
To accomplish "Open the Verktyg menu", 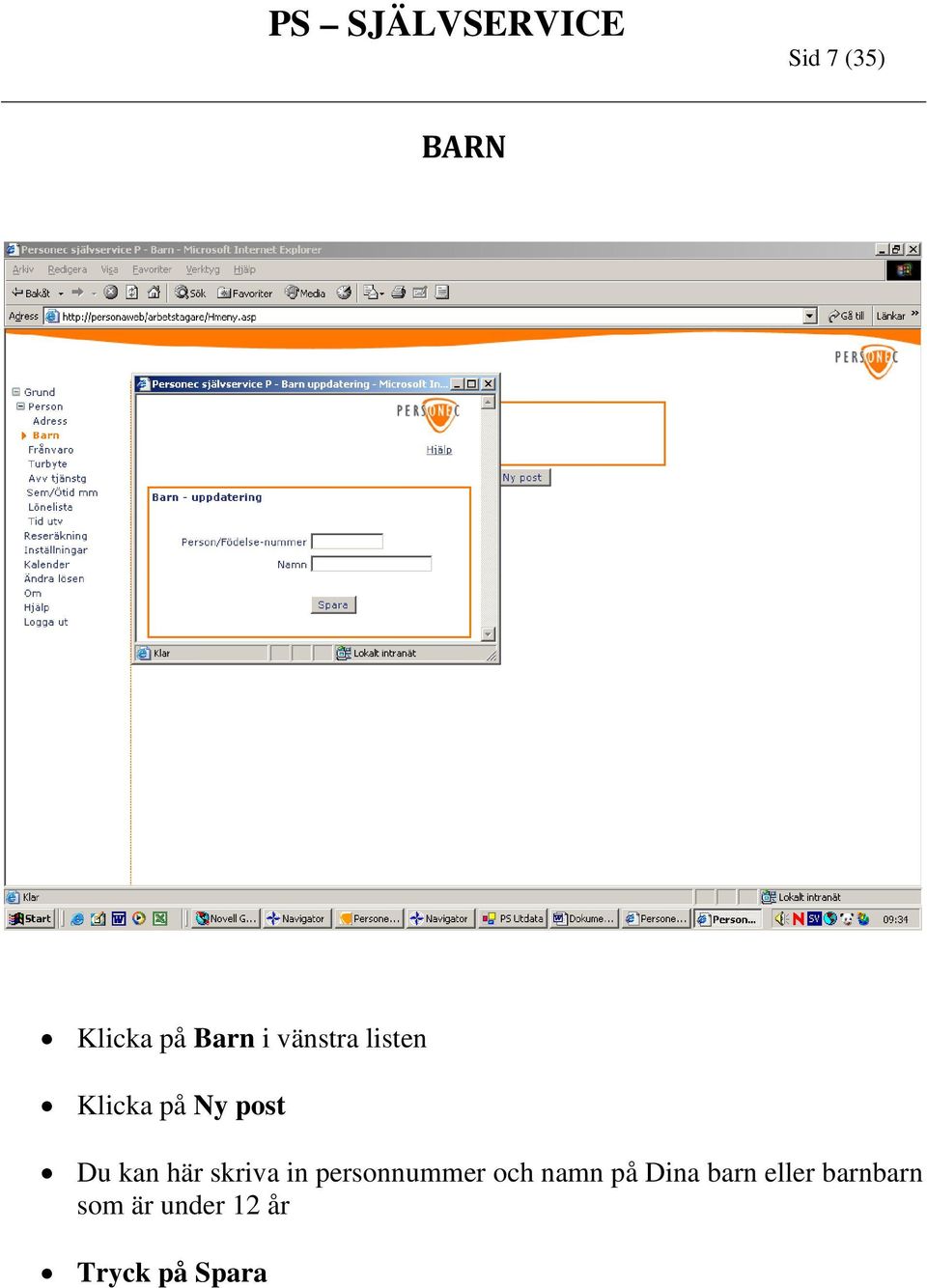I will (203, 269).
